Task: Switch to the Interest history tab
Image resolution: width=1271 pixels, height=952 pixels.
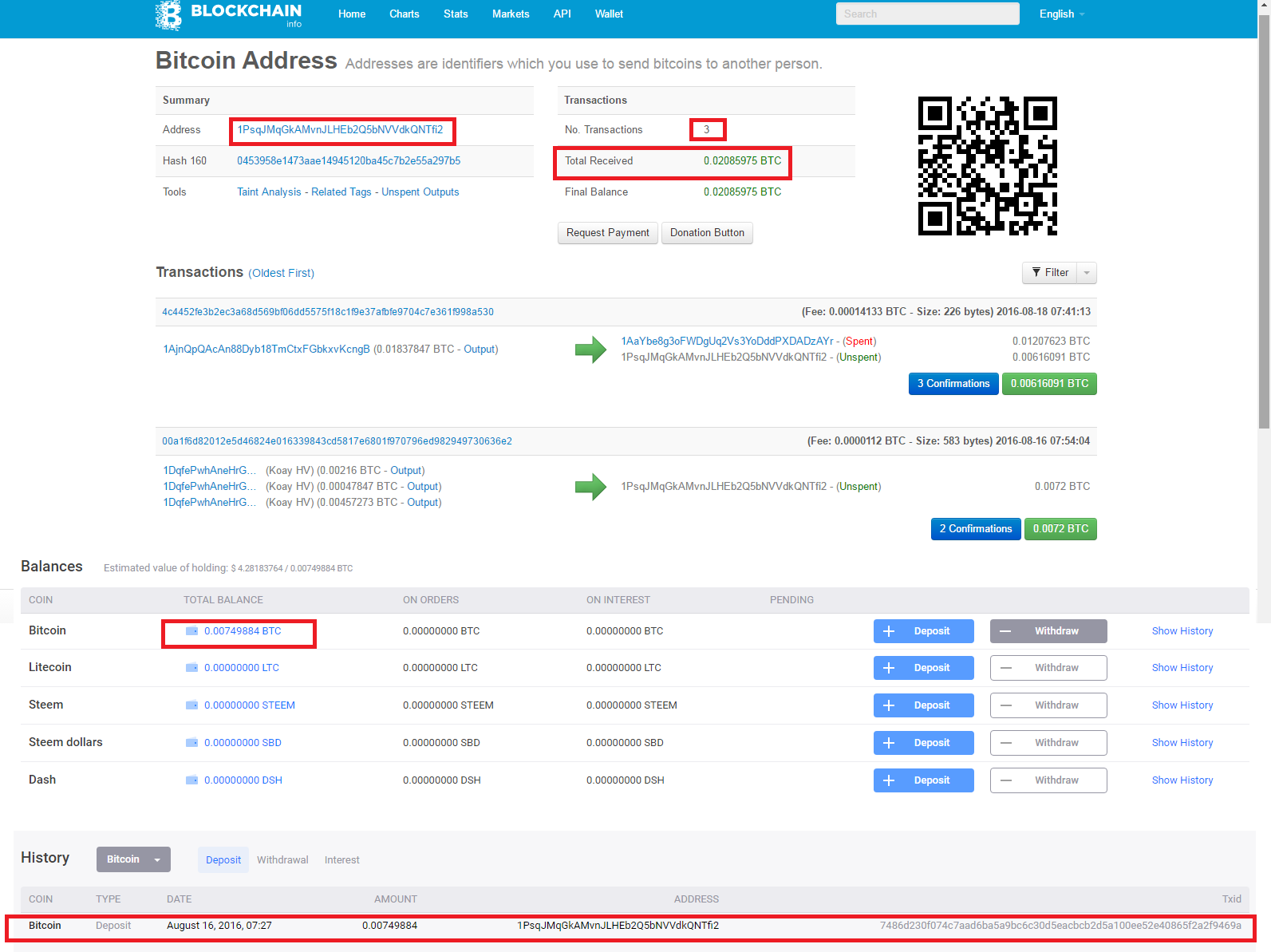Action: (x=341, y=860)
